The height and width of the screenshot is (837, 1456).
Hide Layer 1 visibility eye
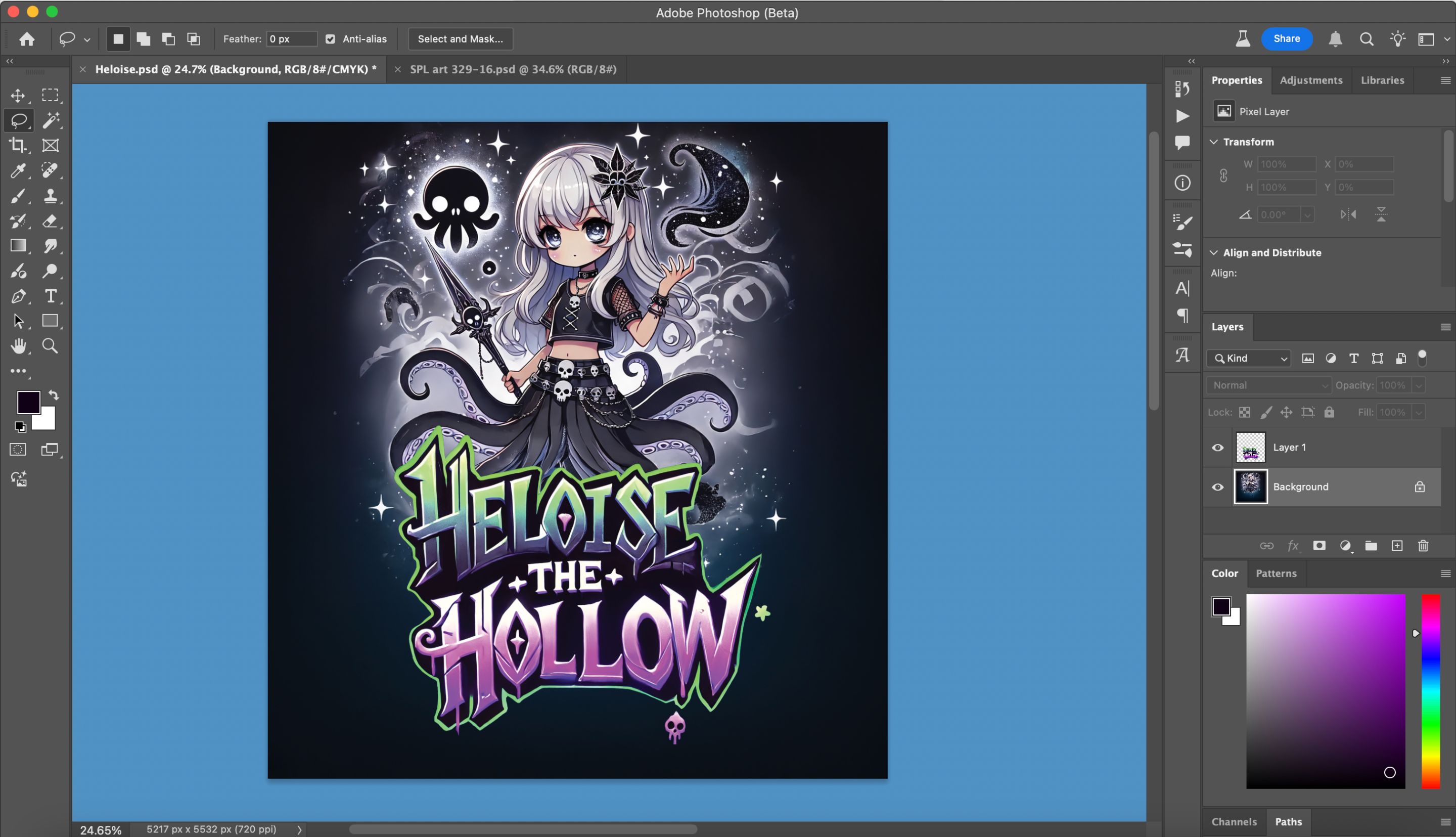(x=1217, y=447)
